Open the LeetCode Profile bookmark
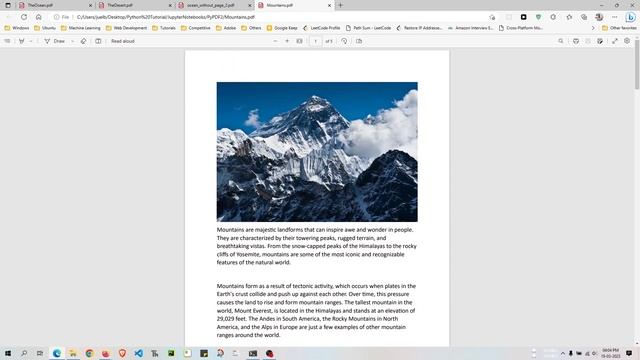The width and height of the screenshot is (640, 360). (x=321, y=28)
